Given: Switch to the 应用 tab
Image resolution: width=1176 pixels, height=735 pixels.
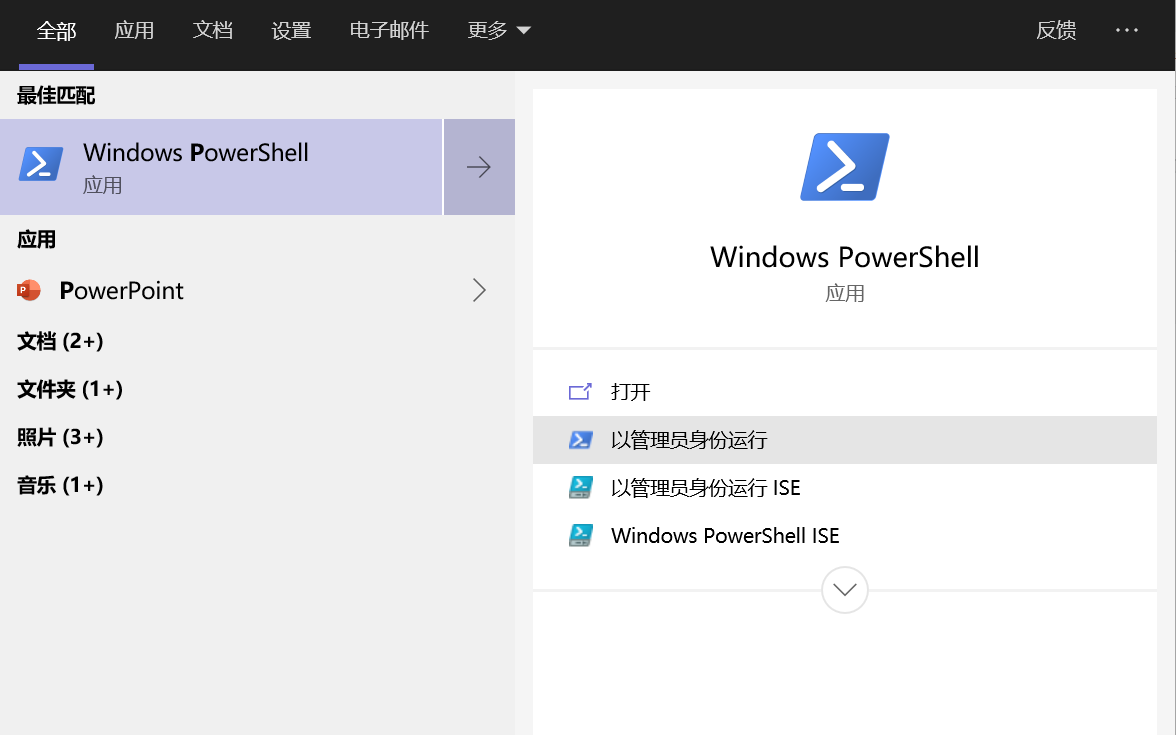Looking at the screenshot, I should click(x=134, y=30).
